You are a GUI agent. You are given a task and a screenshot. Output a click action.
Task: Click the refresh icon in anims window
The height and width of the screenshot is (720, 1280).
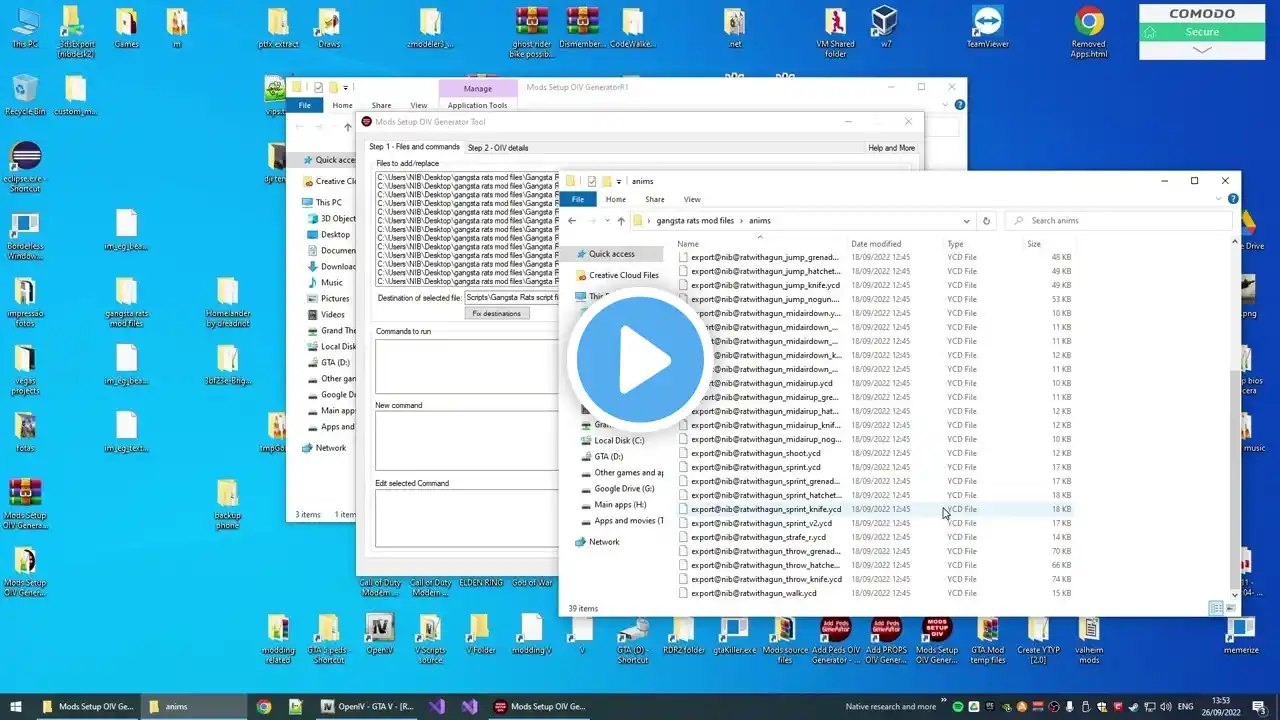click(x=986, y=221)
